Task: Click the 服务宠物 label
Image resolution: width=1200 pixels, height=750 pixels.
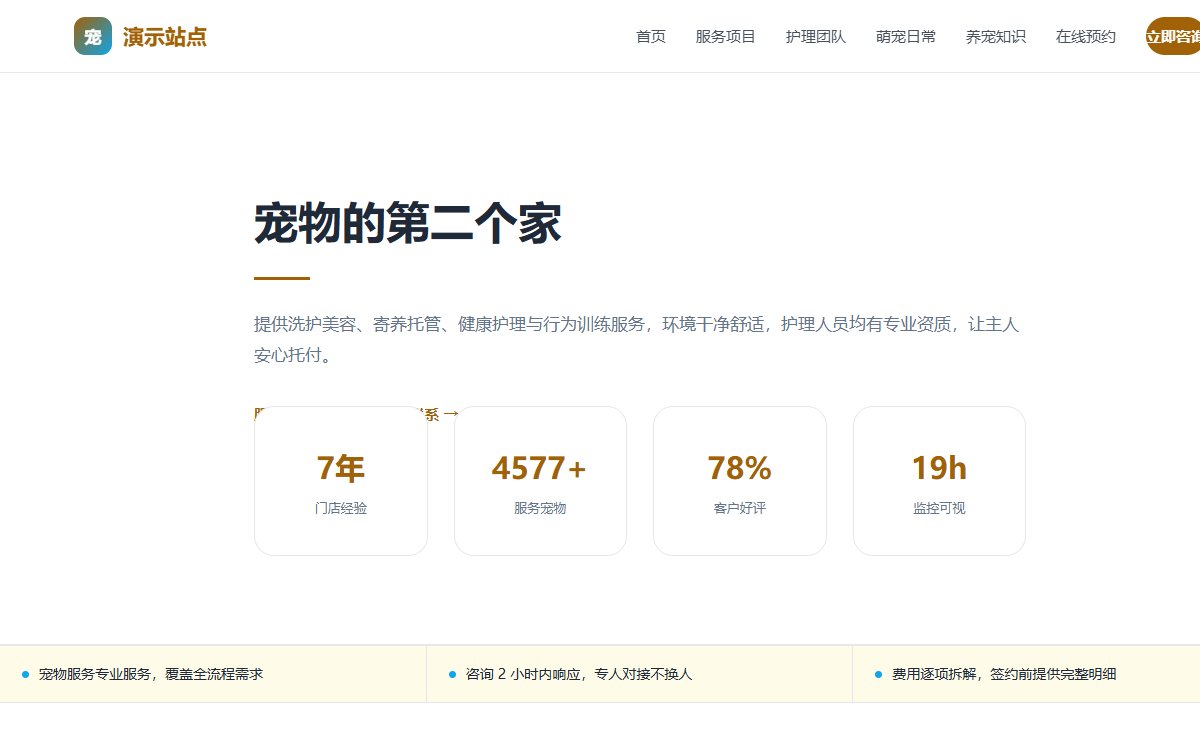Action: pos(540,508)
